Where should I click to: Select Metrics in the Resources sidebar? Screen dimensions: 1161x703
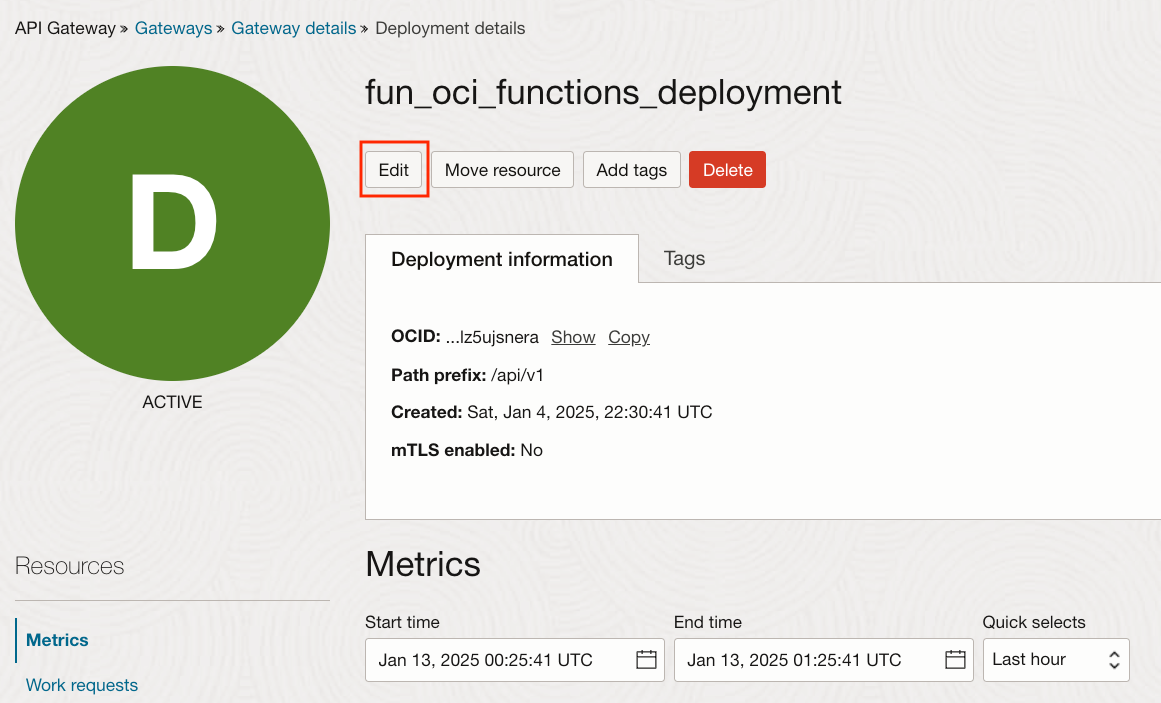point(57,640)
